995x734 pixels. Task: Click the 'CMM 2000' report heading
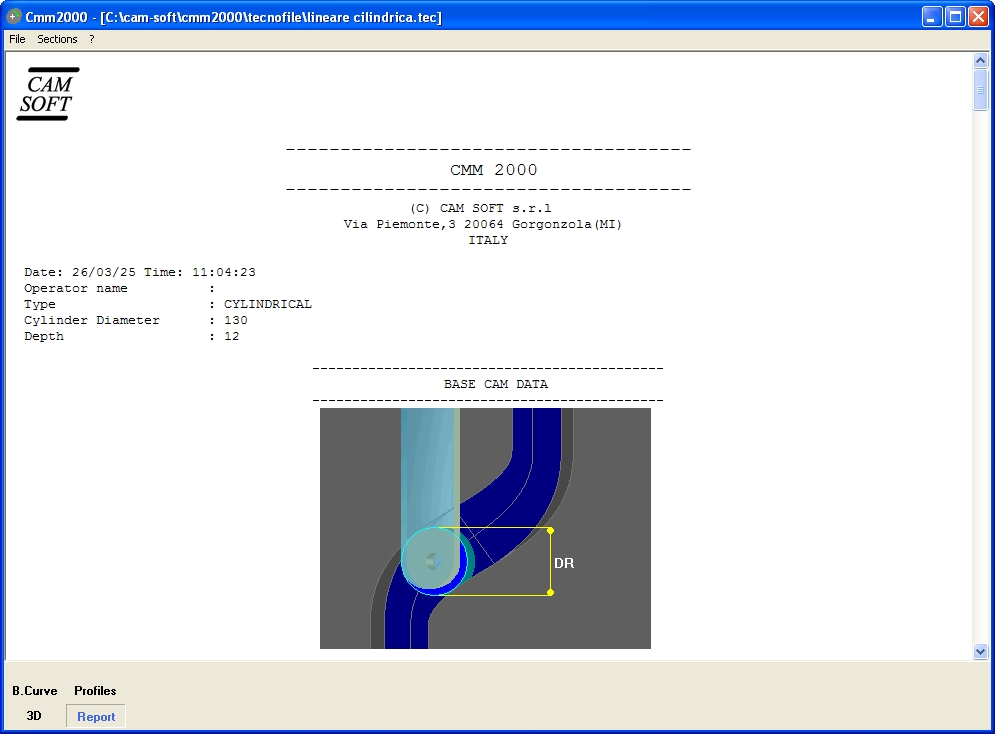tap(494, 170)
